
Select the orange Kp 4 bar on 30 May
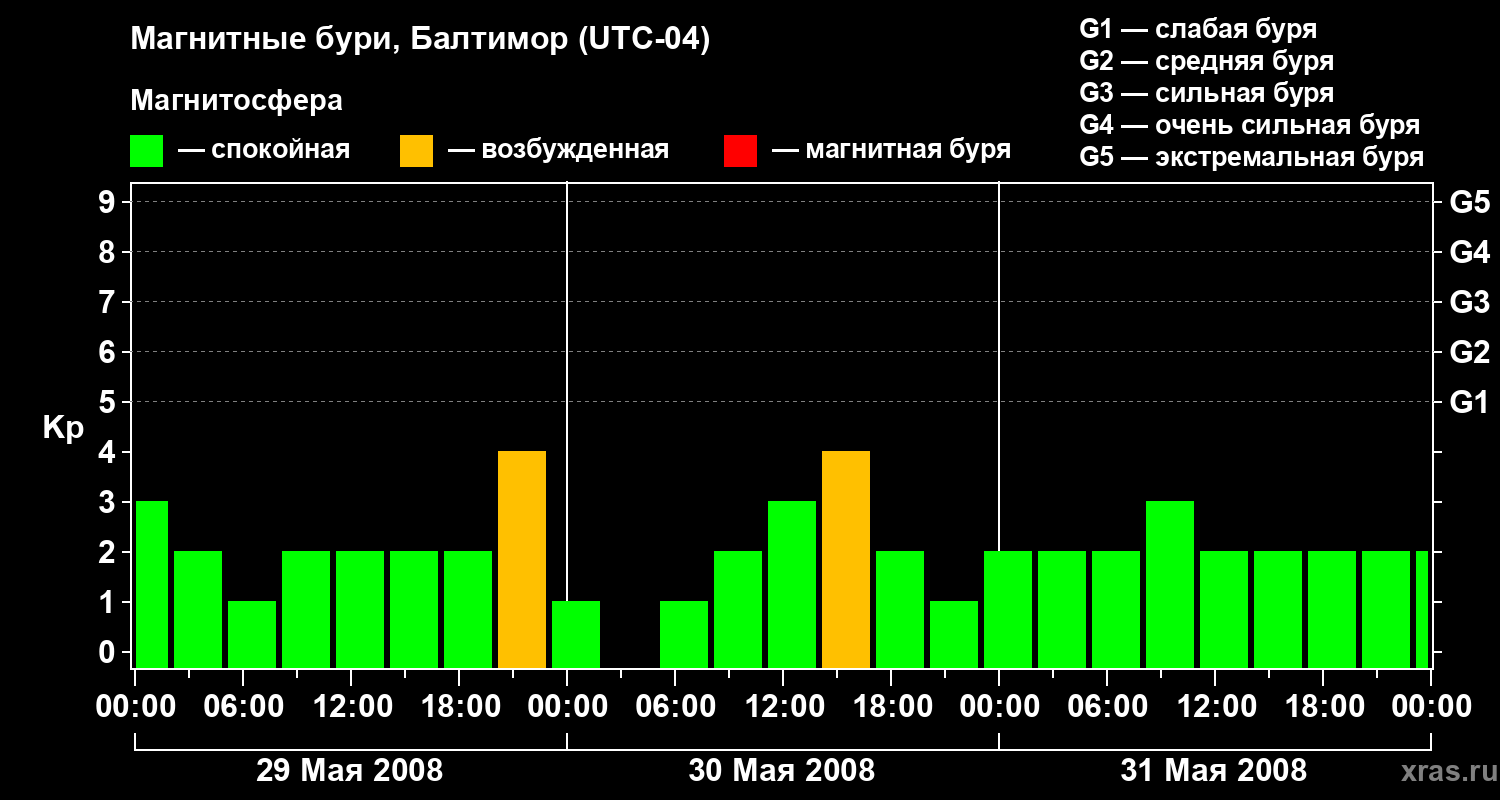tap(846, 559)
